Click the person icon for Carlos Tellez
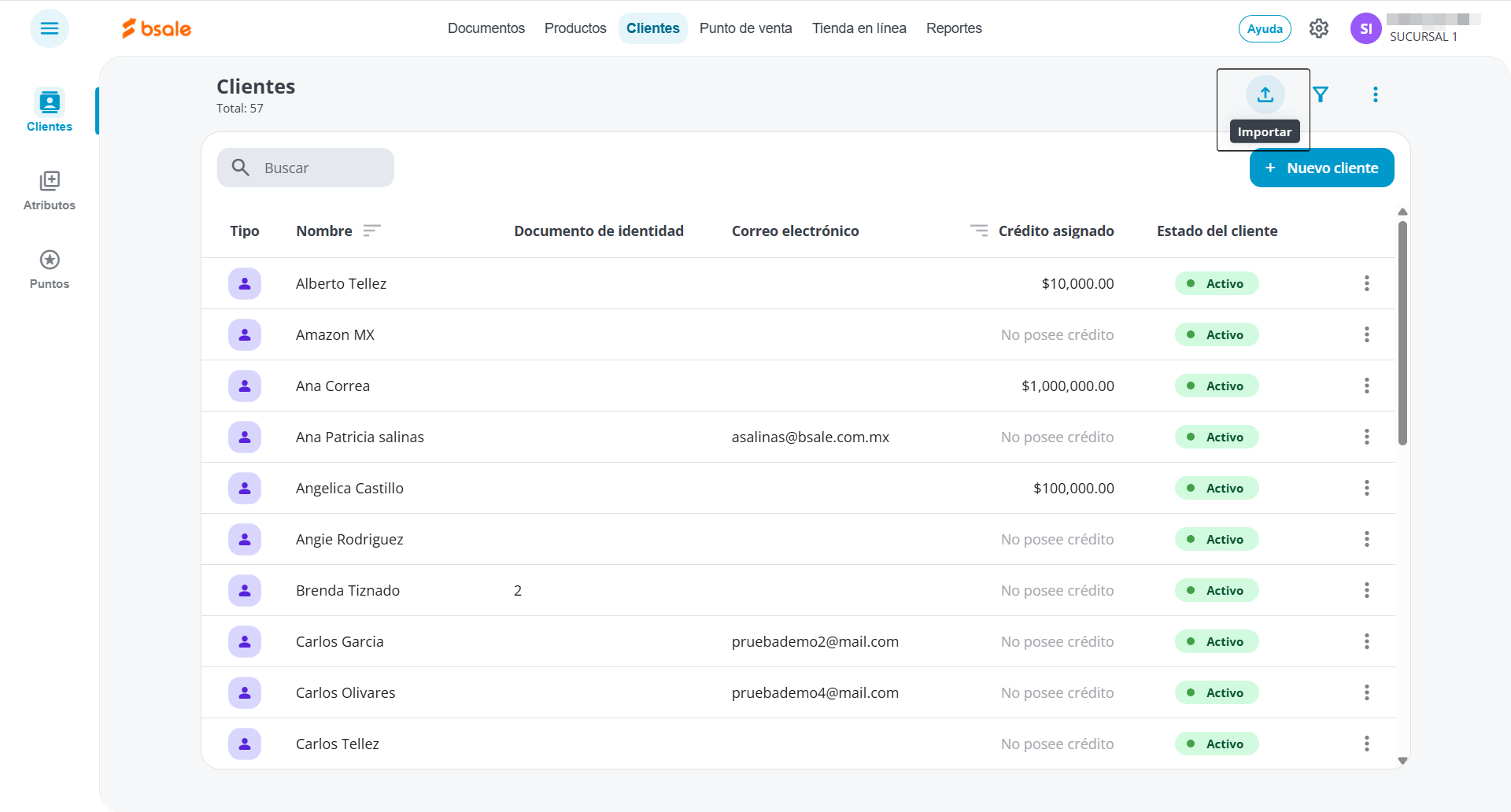 pos(245,744)
